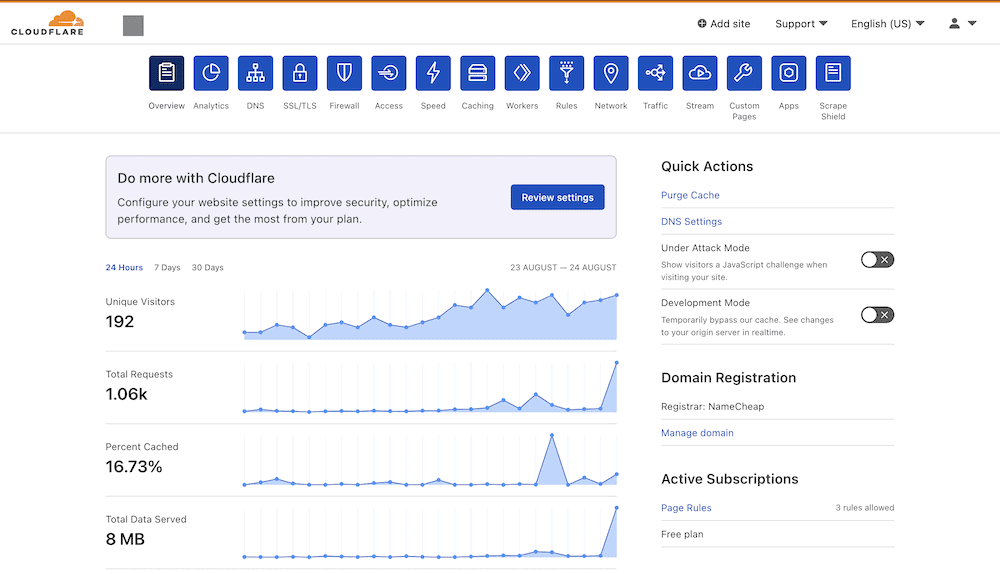Screen dimensions: 1000x574
Task: Open the Traffic routing icon
Action: (655, 73)
